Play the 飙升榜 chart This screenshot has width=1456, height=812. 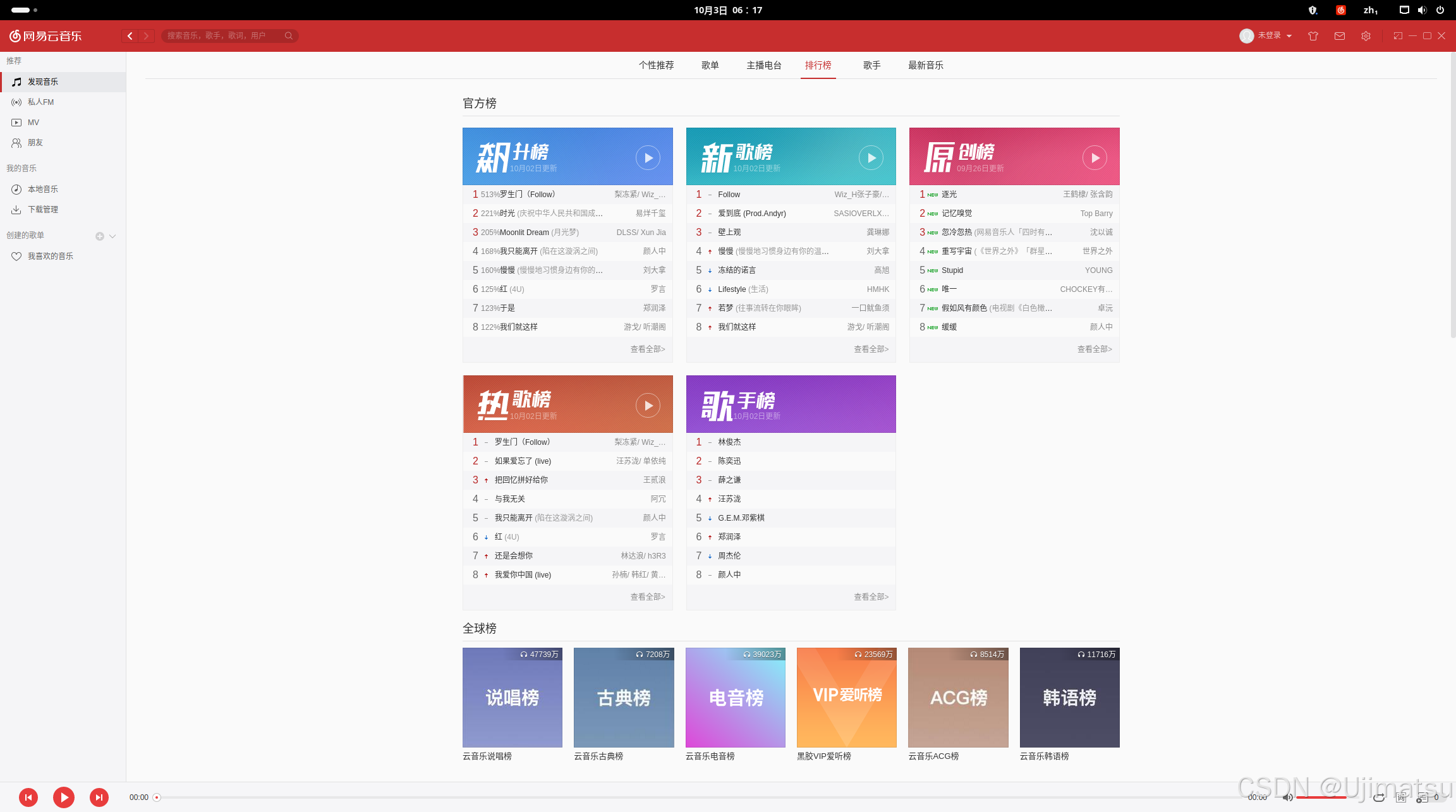tap(648, 158)
